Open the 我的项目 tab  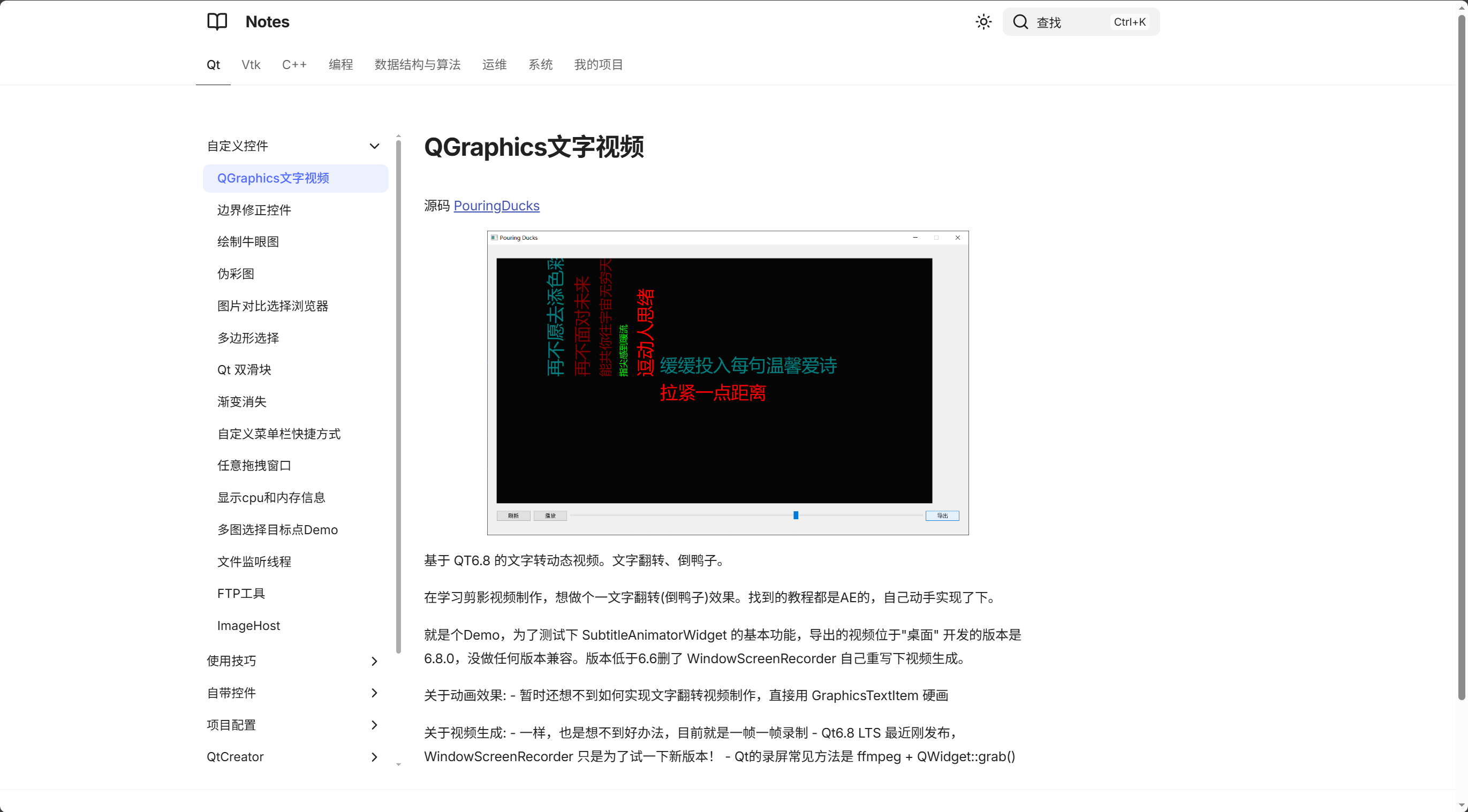click(599, 64)
